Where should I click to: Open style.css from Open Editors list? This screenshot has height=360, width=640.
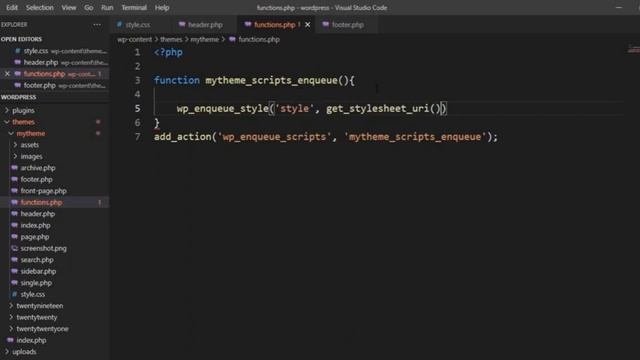tap(55, 51)
